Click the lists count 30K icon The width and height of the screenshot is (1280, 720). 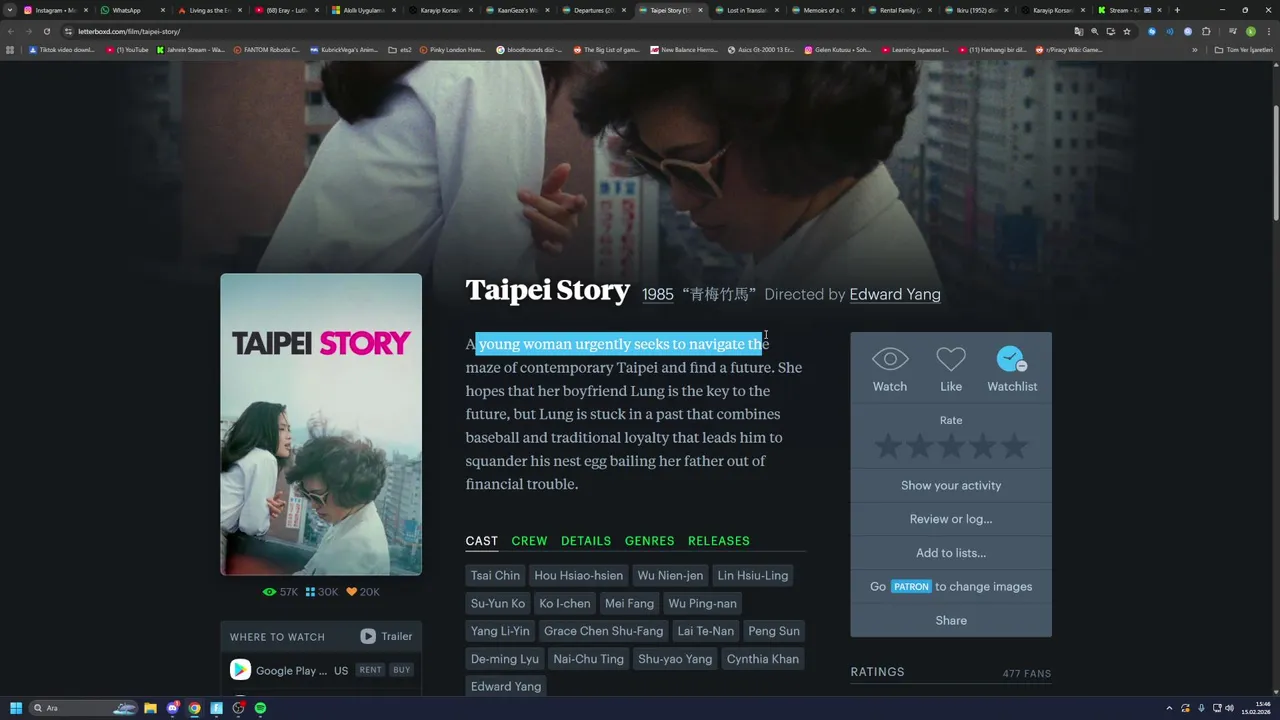(322, 592)
